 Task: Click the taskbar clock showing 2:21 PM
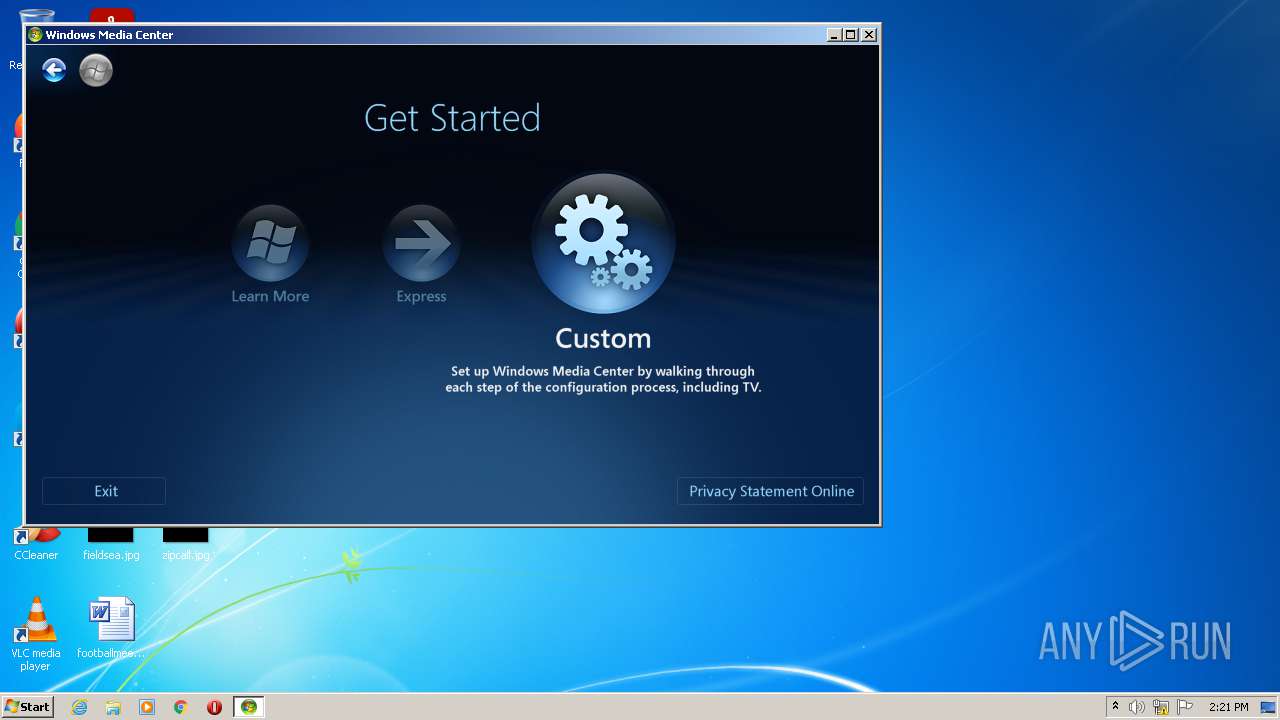tap(1229, 707)
